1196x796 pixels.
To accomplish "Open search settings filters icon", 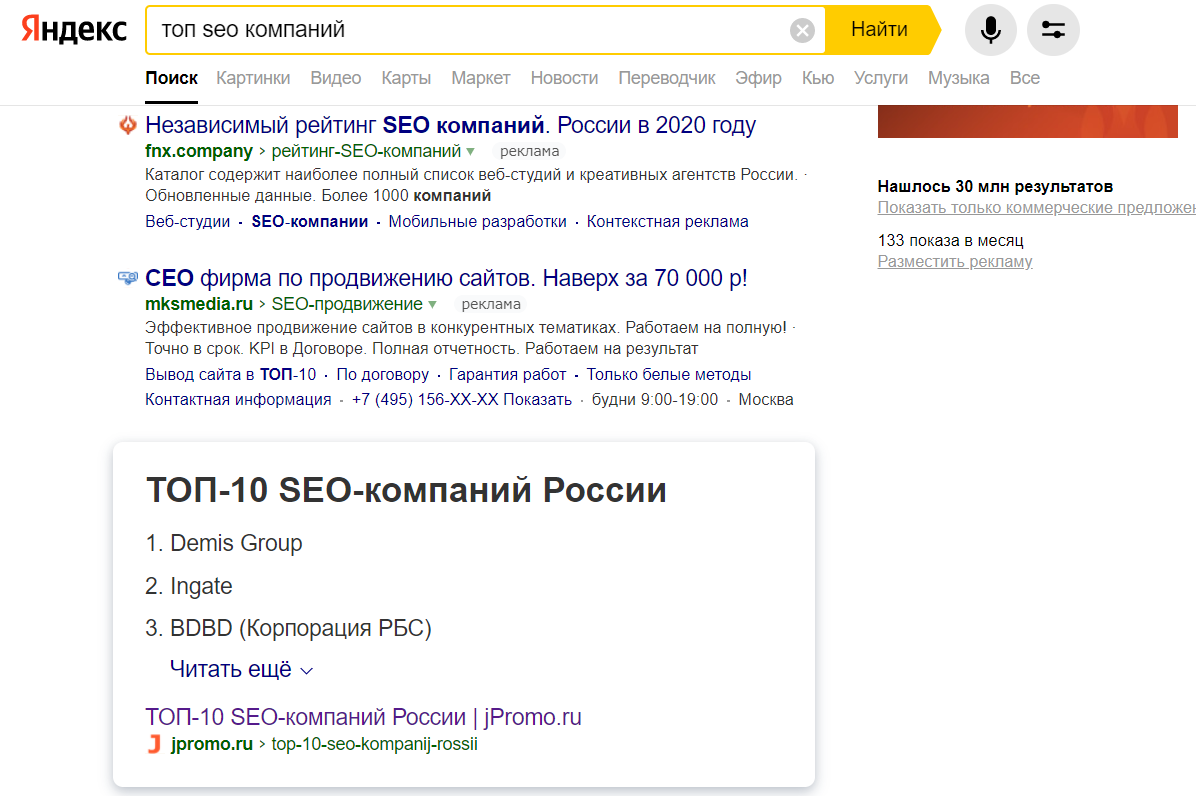I will click(1053, 30).
